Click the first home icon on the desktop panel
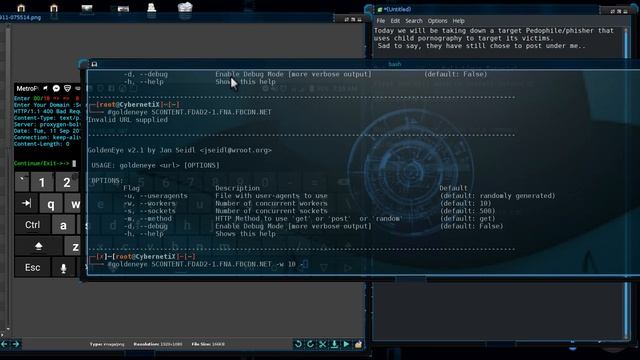This screenshot has width=640, height=360. point(21,8)
